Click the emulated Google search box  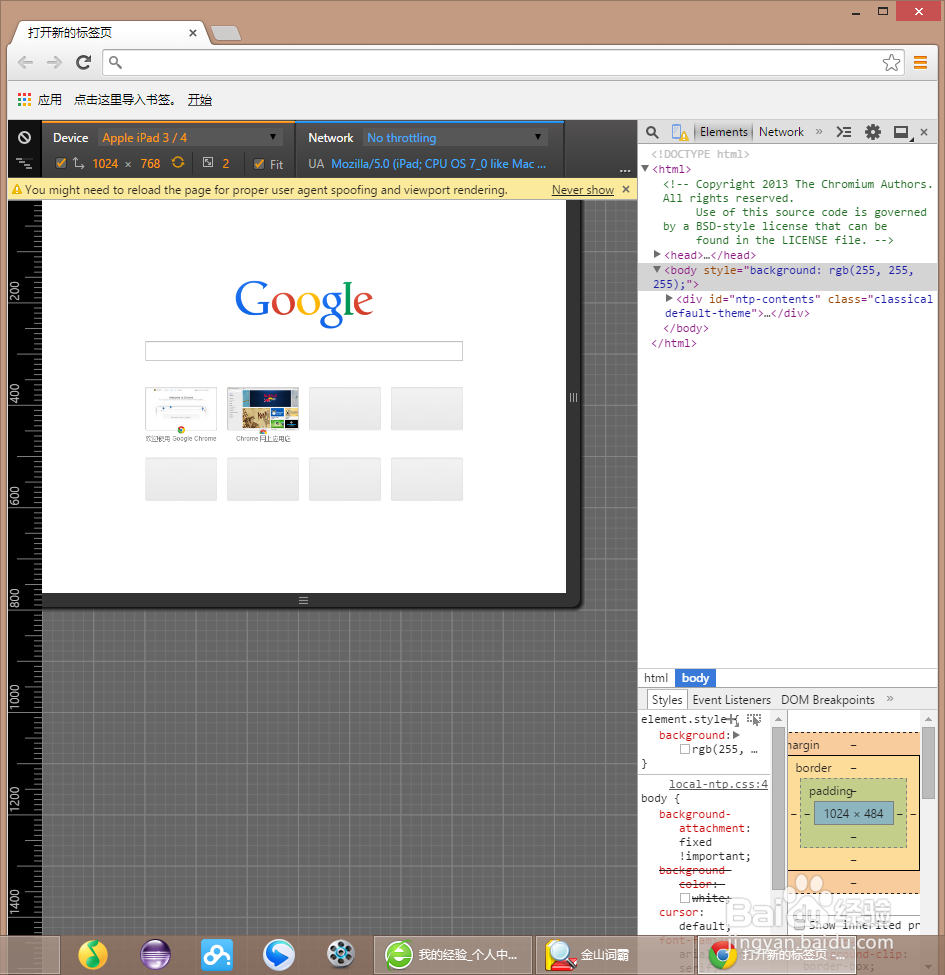[x=303, y=351]
